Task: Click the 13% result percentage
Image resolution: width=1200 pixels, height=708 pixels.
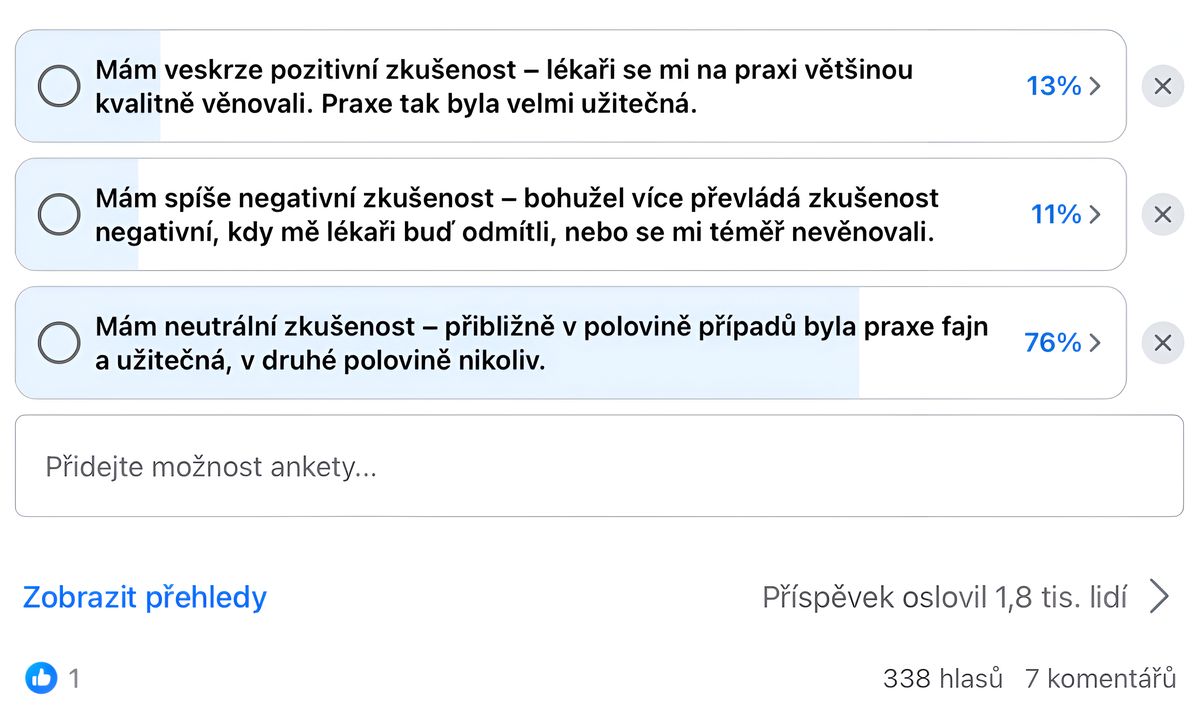Action: (x=1054, y=86)
